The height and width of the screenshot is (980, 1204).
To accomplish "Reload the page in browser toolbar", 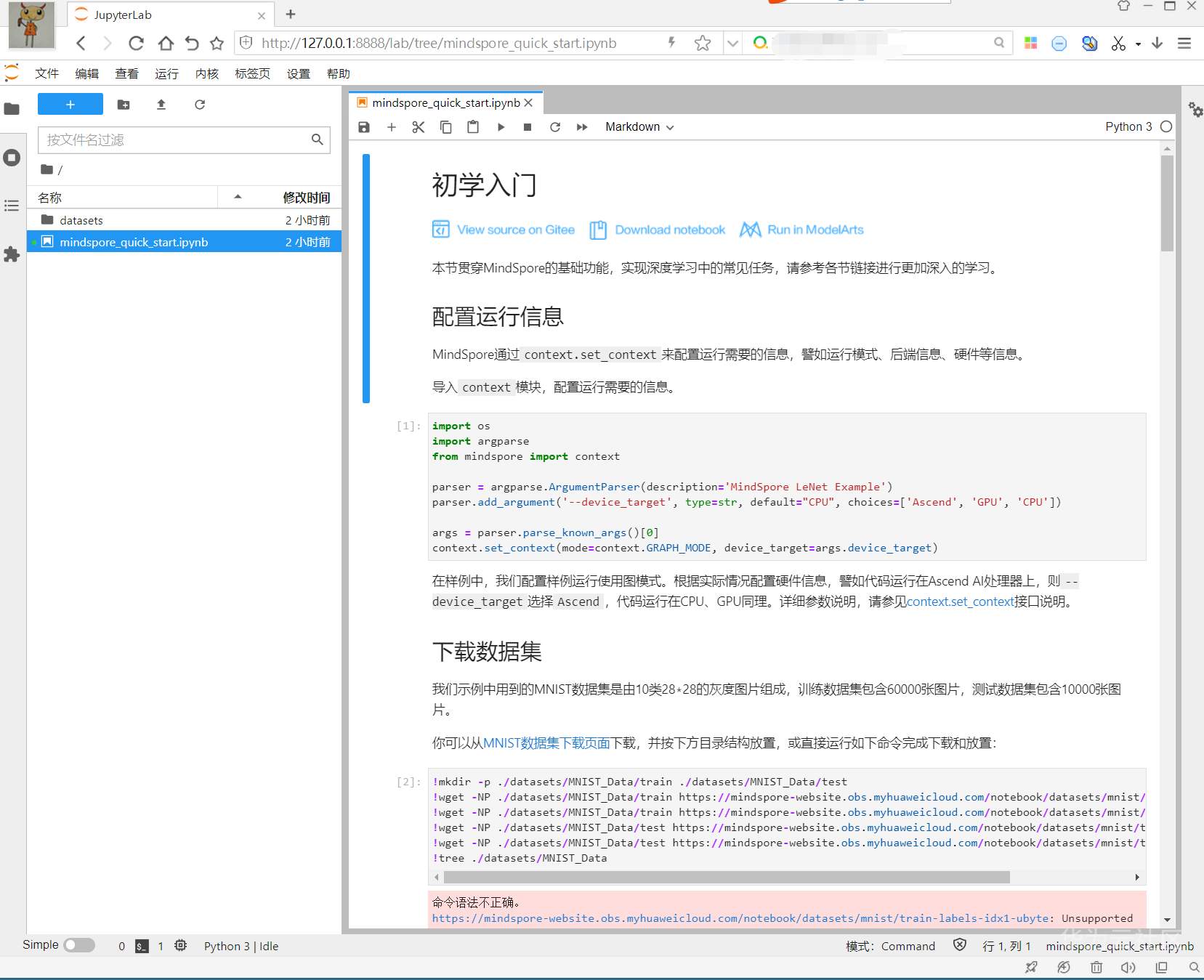I will click(136, 43).
